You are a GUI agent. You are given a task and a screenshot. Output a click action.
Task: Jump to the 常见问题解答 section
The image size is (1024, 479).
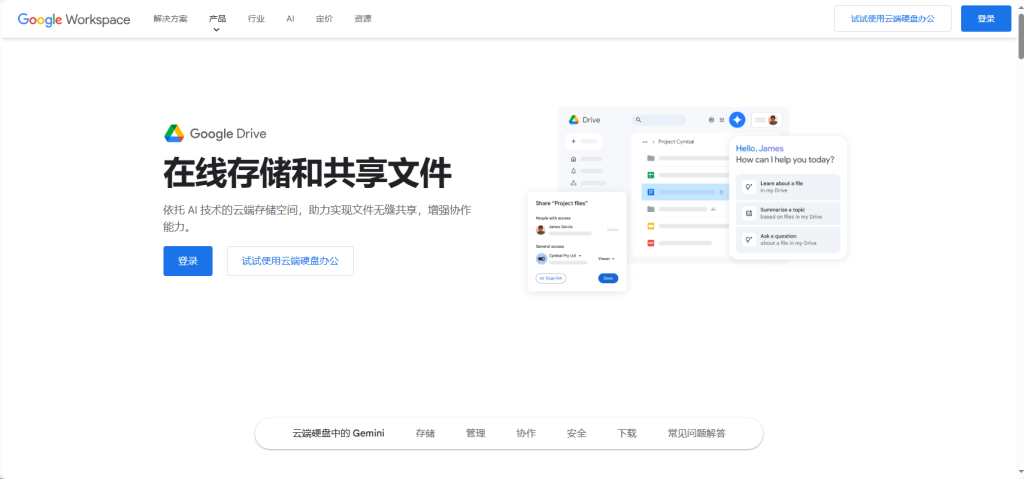[696, 433]
